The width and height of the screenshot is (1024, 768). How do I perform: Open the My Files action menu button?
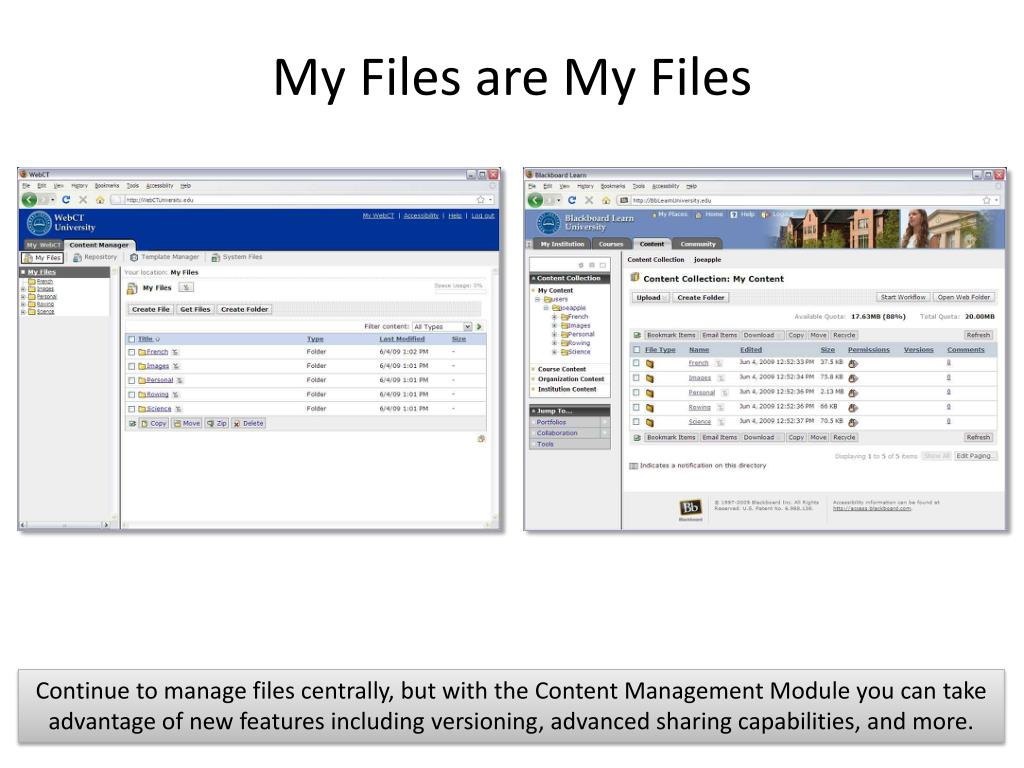pos(186,287)
